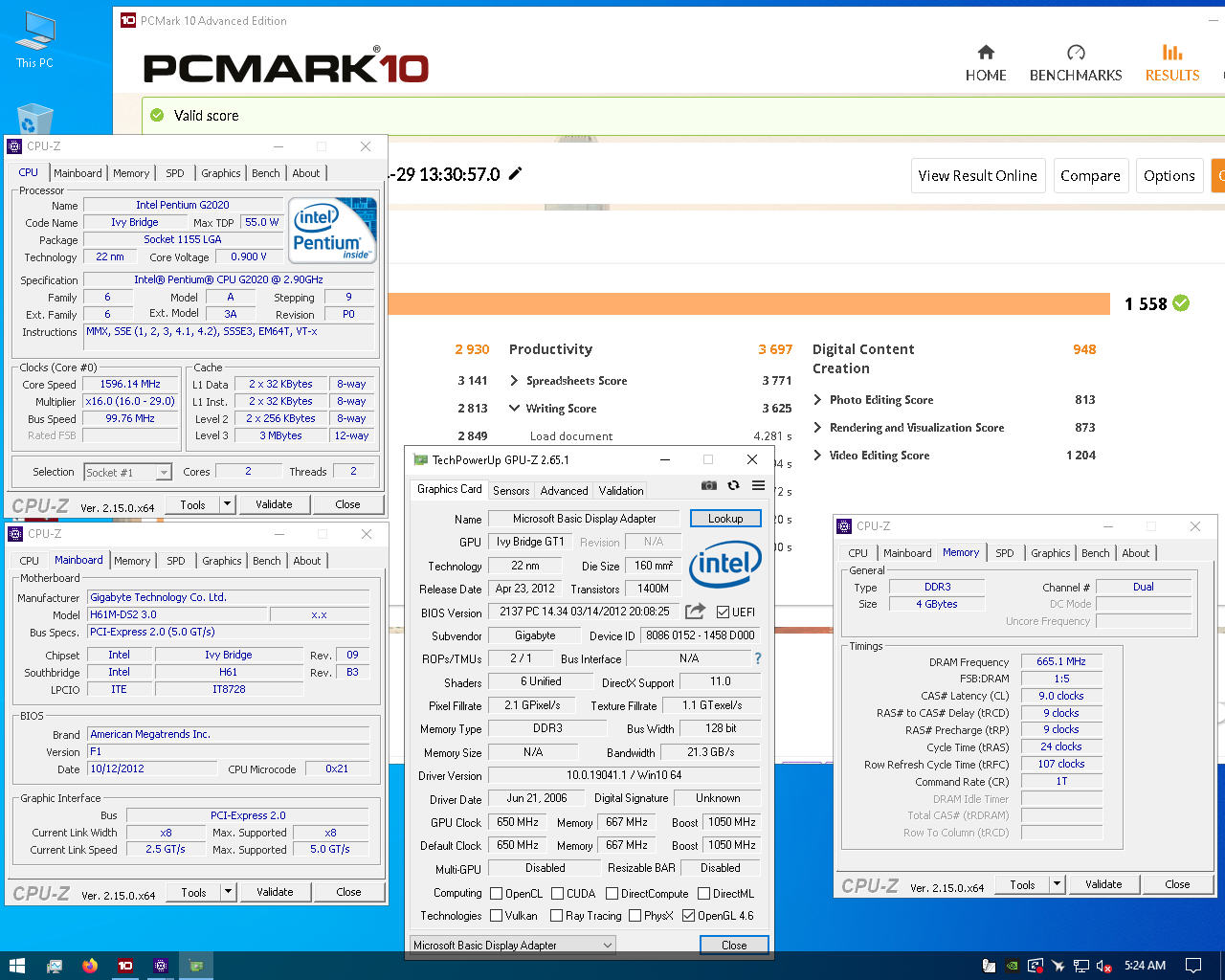Click the View Result Online button

[977, 175]
